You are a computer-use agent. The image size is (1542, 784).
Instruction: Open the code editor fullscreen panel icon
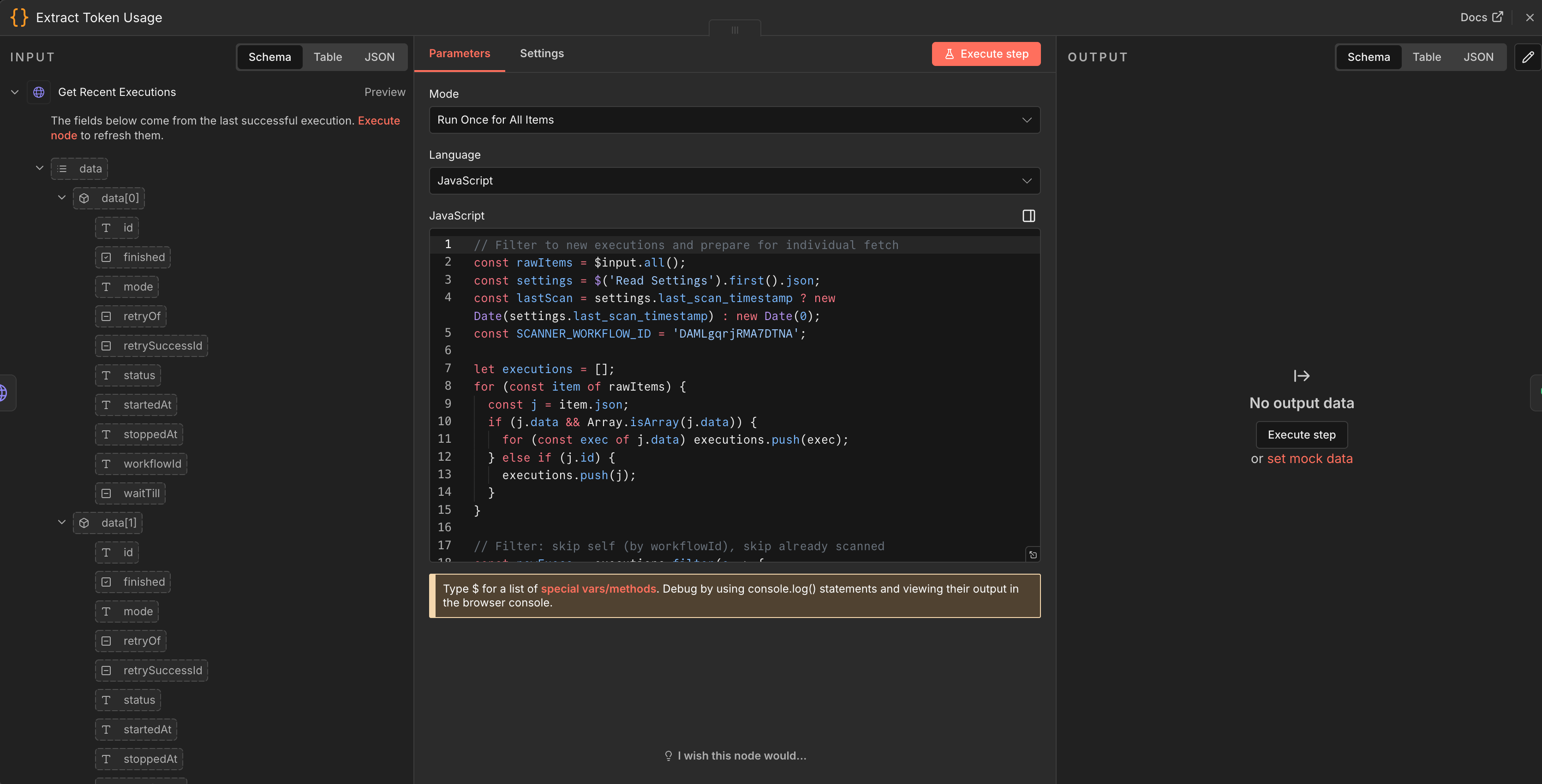(x=1028, y=215)
